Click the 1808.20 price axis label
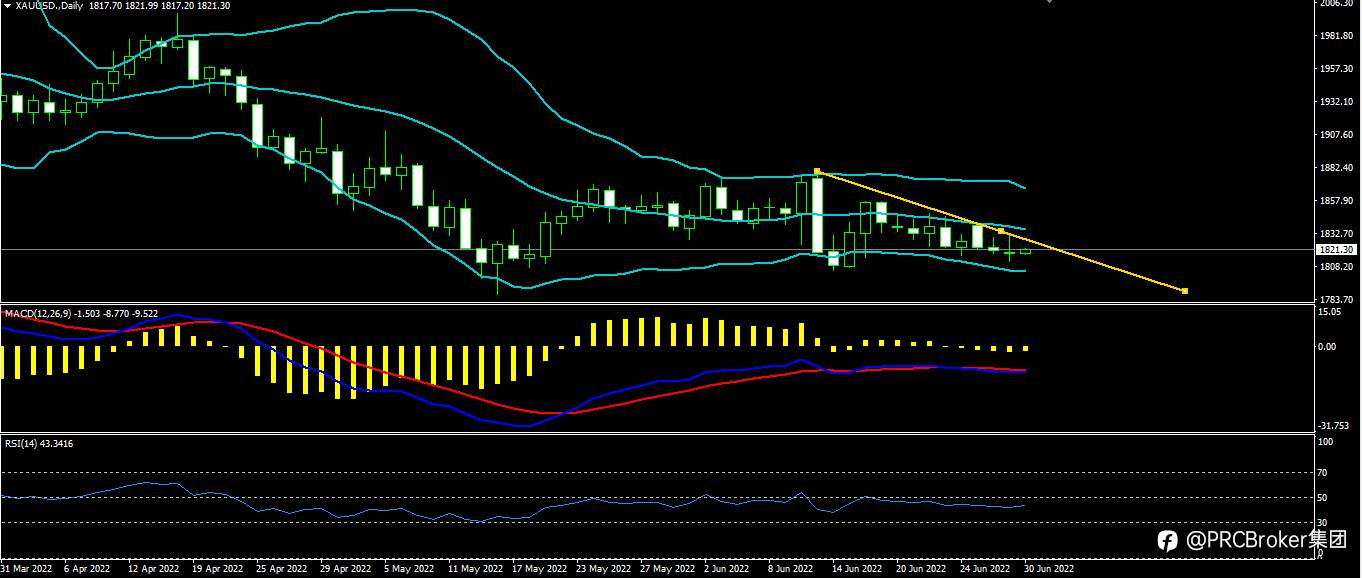 [x=1336, y=267]
